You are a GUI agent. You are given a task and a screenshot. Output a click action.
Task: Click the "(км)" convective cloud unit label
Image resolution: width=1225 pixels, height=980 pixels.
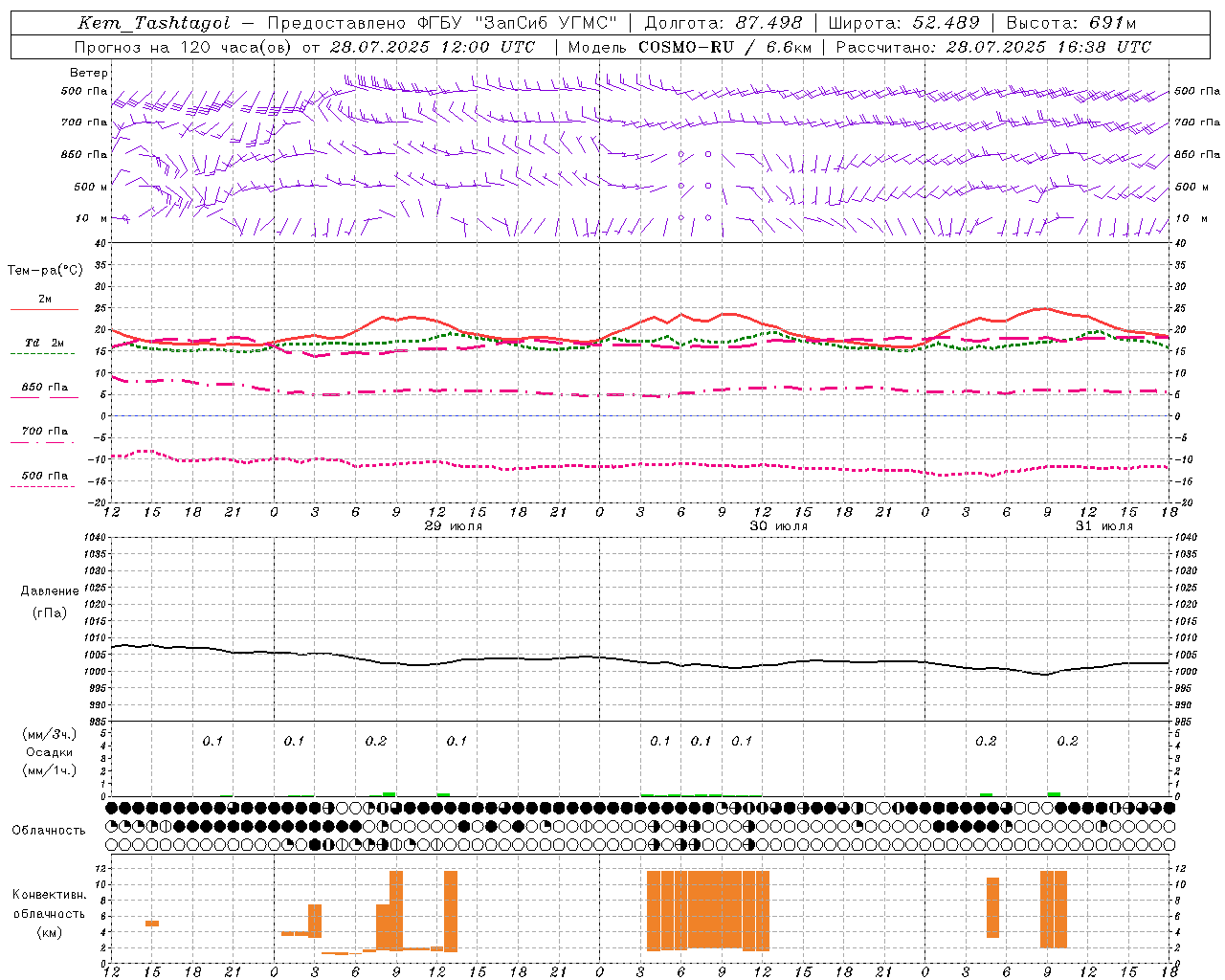[x=49, y=932]
